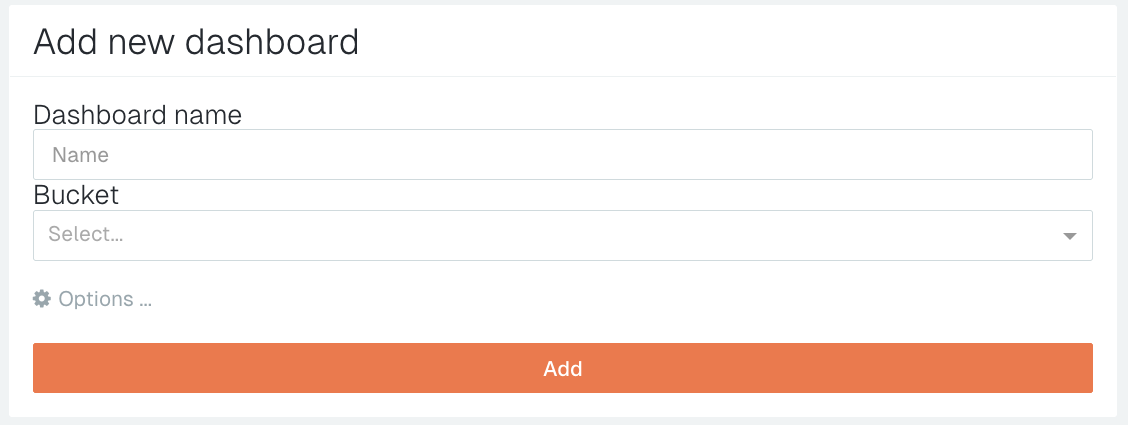Focus the Dashboard name input field

pyautogui.click(x=562, y=155)
